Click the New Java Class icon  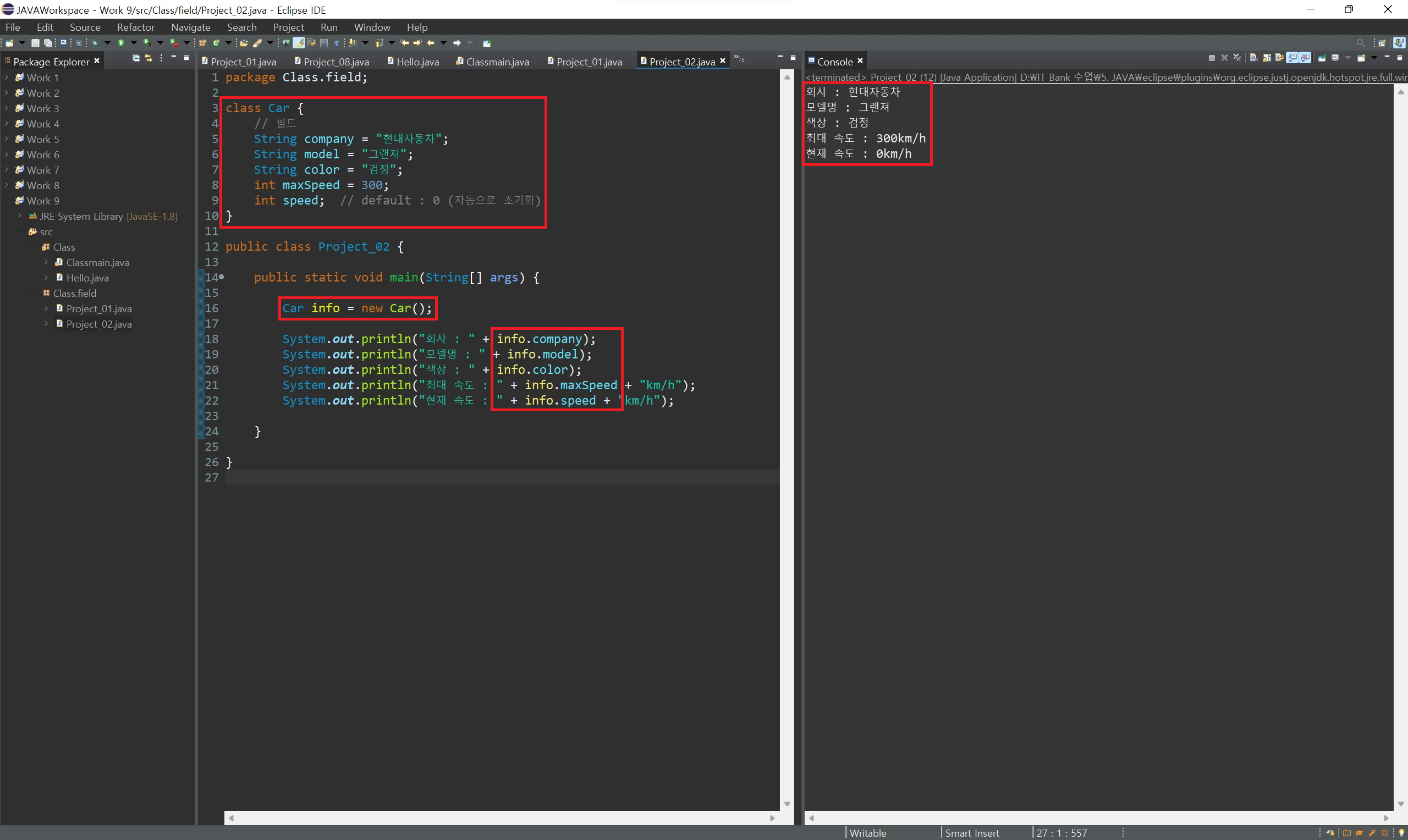coord(216,43)
